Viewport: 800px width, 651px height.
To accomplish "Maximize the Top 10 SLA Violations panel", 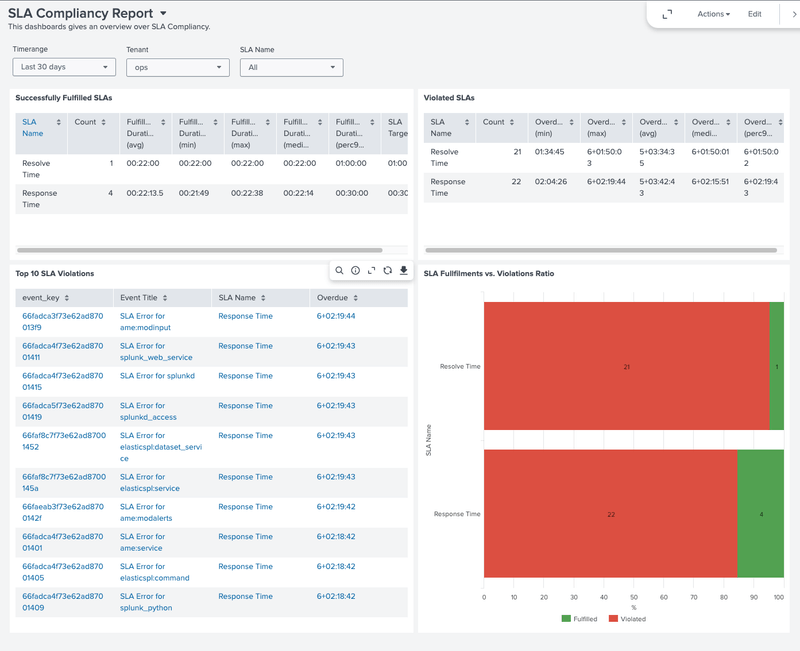I will point(372,270).
